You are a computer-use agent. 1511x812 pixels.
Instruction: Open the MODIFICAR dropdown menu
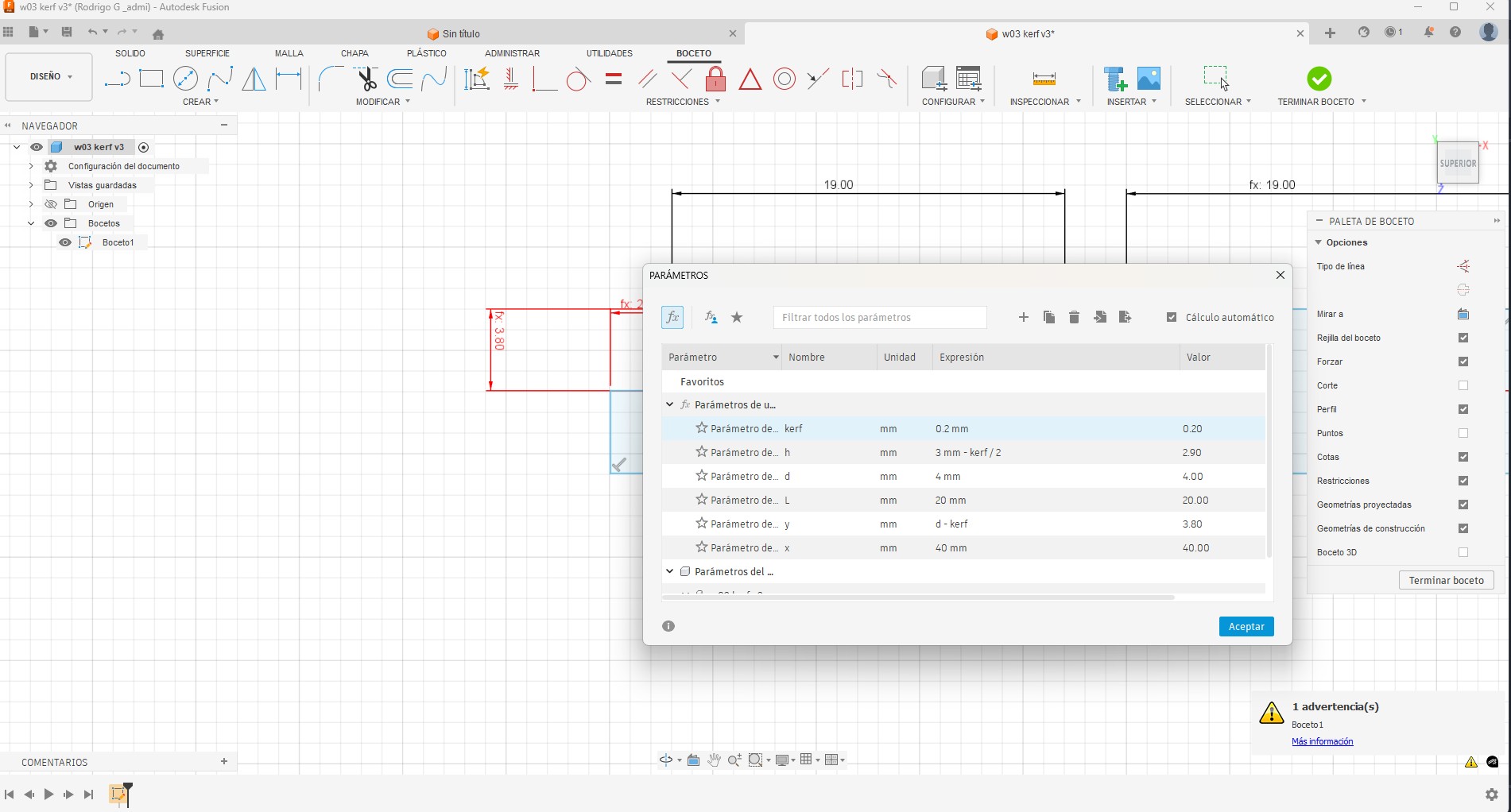pos(383,102)
